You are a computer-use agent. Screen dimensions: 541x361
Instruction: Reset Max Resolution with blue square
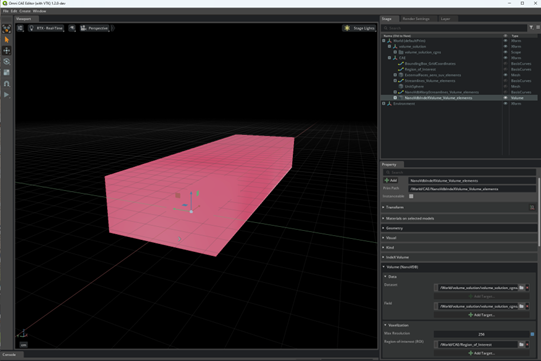[x=532, y=334]
